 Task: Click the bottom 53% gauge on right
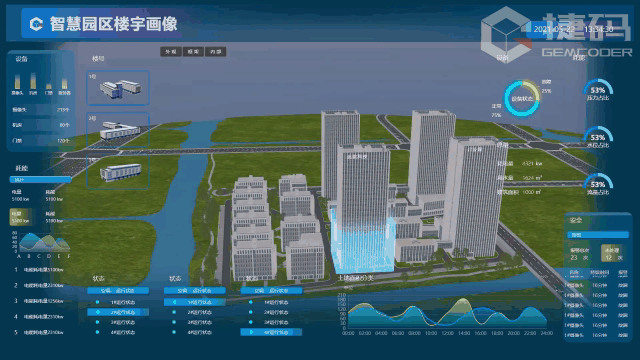coord(598,184)
